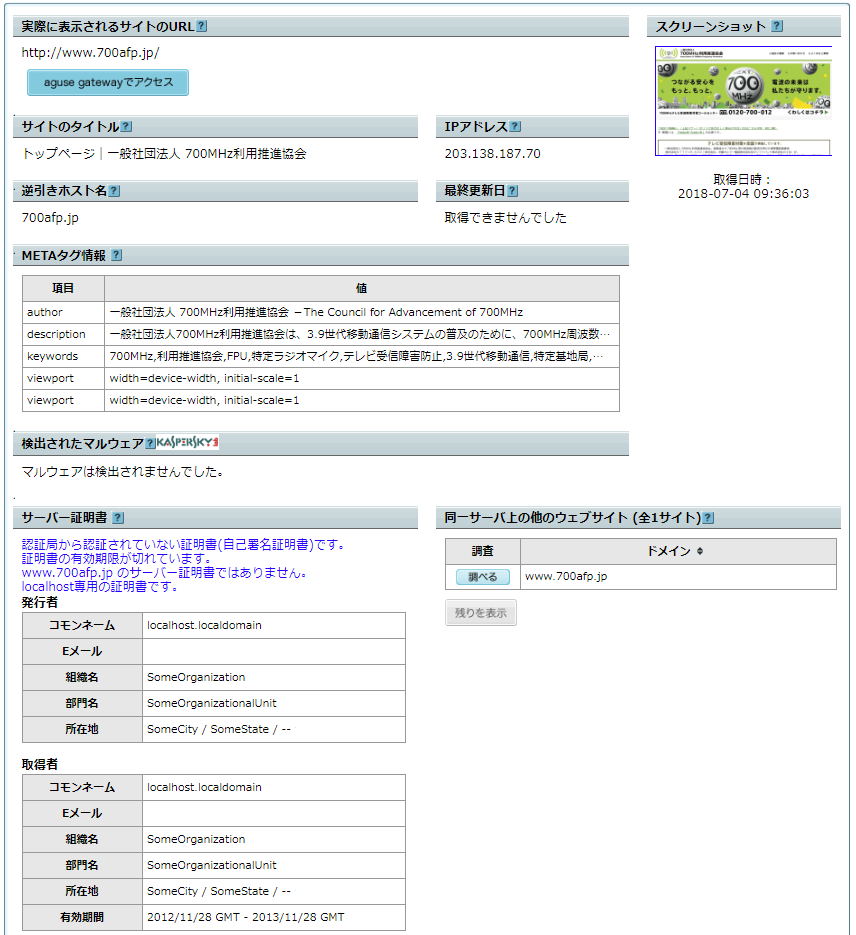Click the reverse hostname 700afp.jp
856x935 pixels.
(x=50, y=218)
